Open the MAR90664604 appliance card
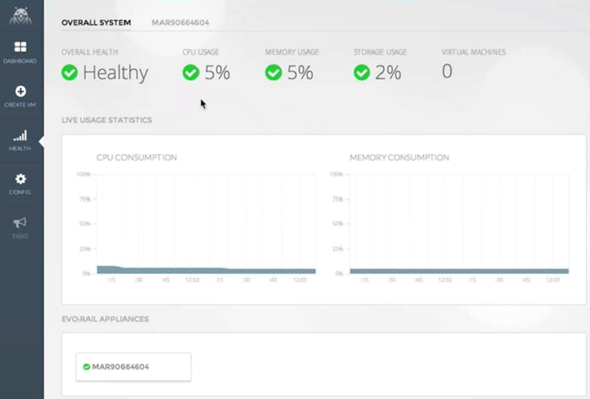This screenshot has width=590, height=399. (134, 367)
